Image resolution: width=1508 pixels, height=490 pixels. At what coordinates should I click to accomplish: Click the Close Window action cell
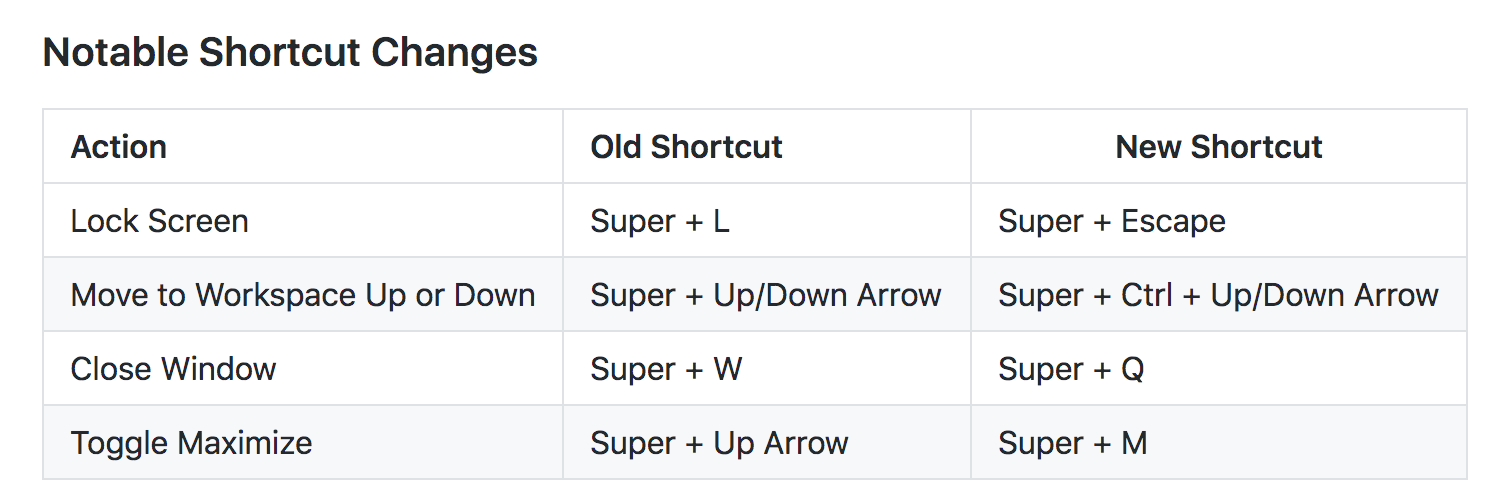[303, 368]
